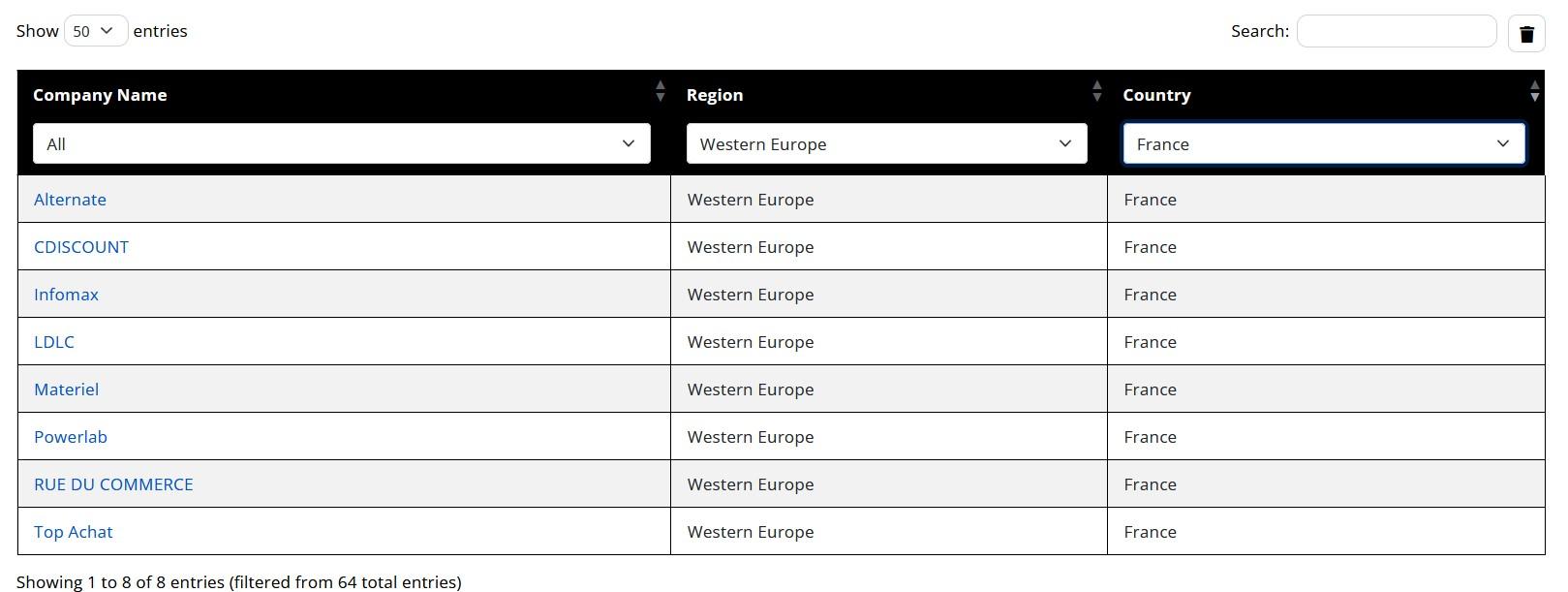Open the Region filter set to Western Europe
Viewport: 1568px width, 592px height.
[886, 144]
